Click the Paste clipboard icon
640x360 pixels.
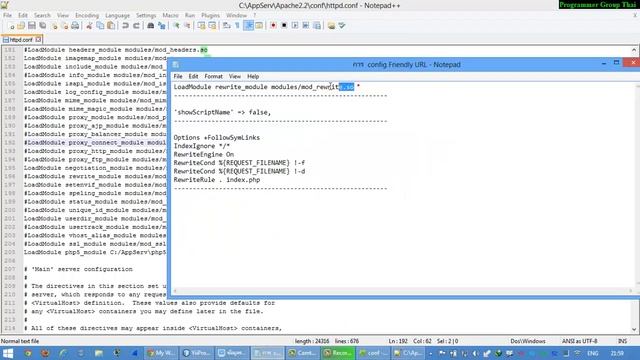[x=111, y=26]
